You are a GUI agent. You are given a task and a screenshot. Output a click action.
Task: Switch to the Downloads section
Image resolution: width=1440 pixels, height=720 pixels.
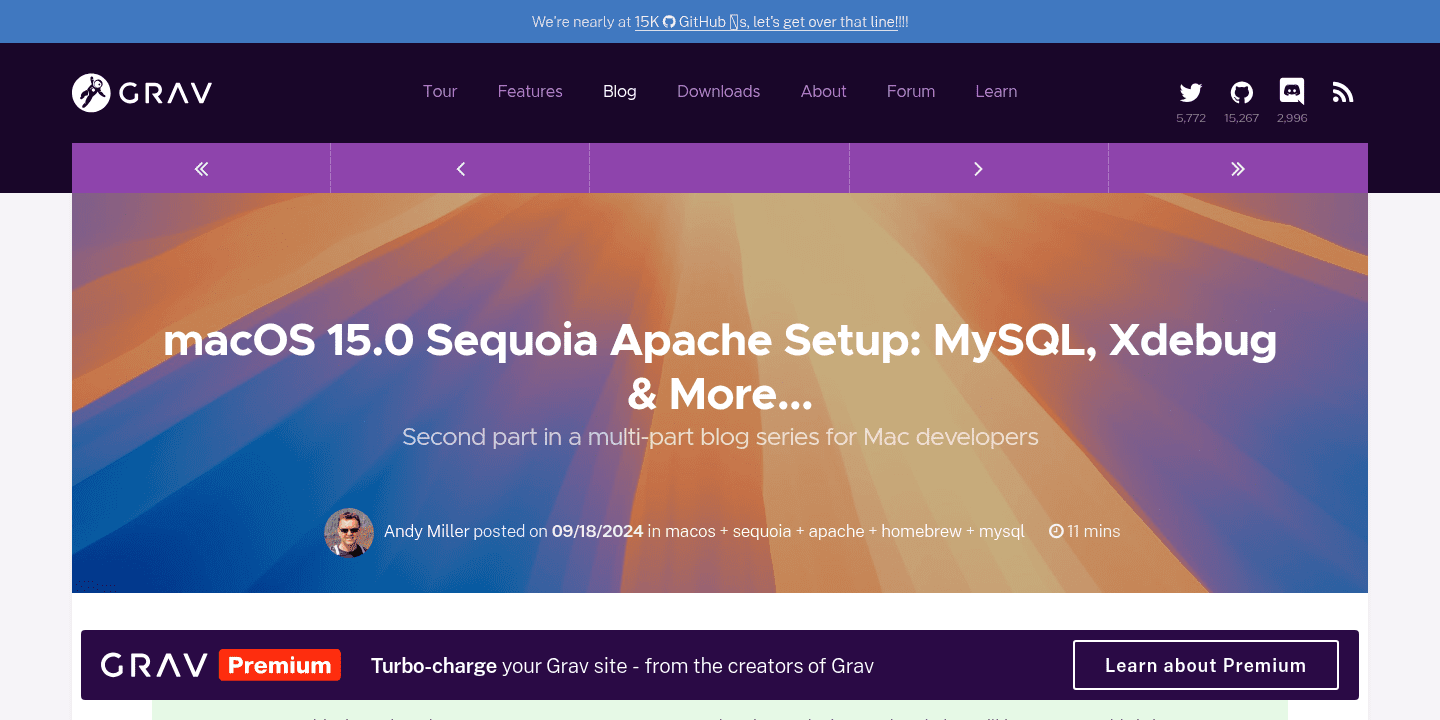718,91
